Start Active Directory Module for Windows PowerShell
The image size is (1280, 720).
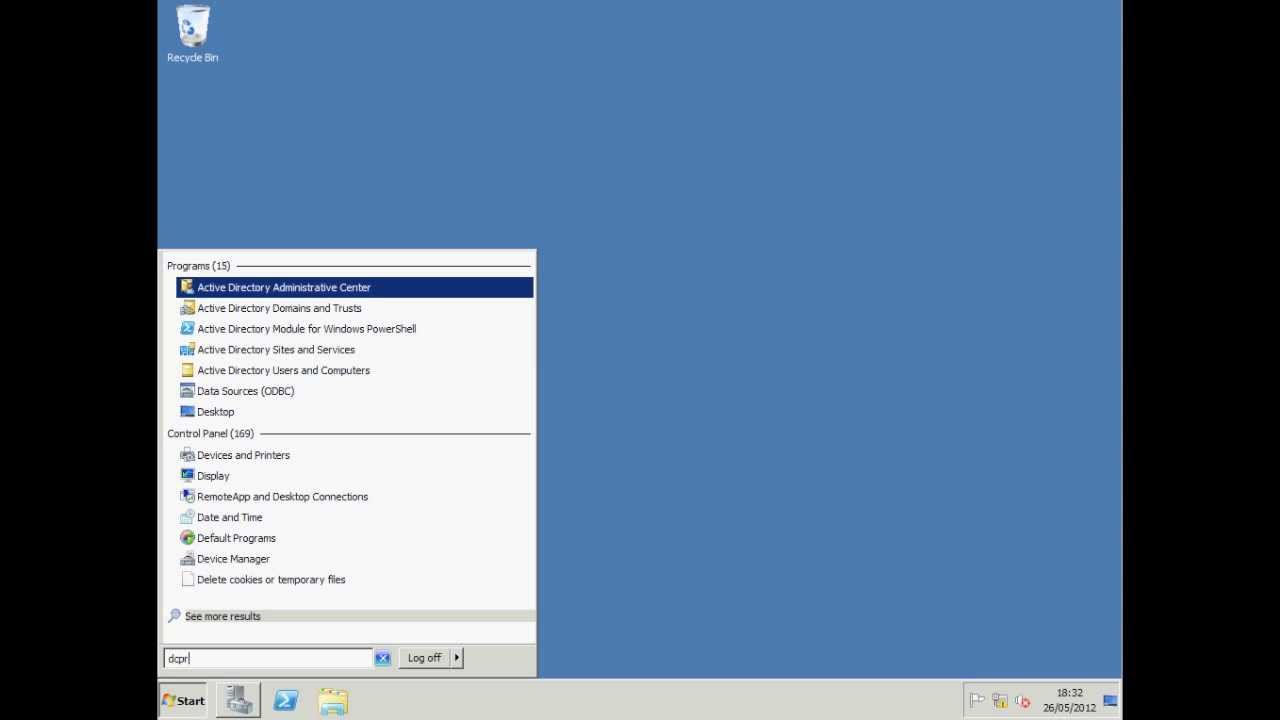(355, 329)
